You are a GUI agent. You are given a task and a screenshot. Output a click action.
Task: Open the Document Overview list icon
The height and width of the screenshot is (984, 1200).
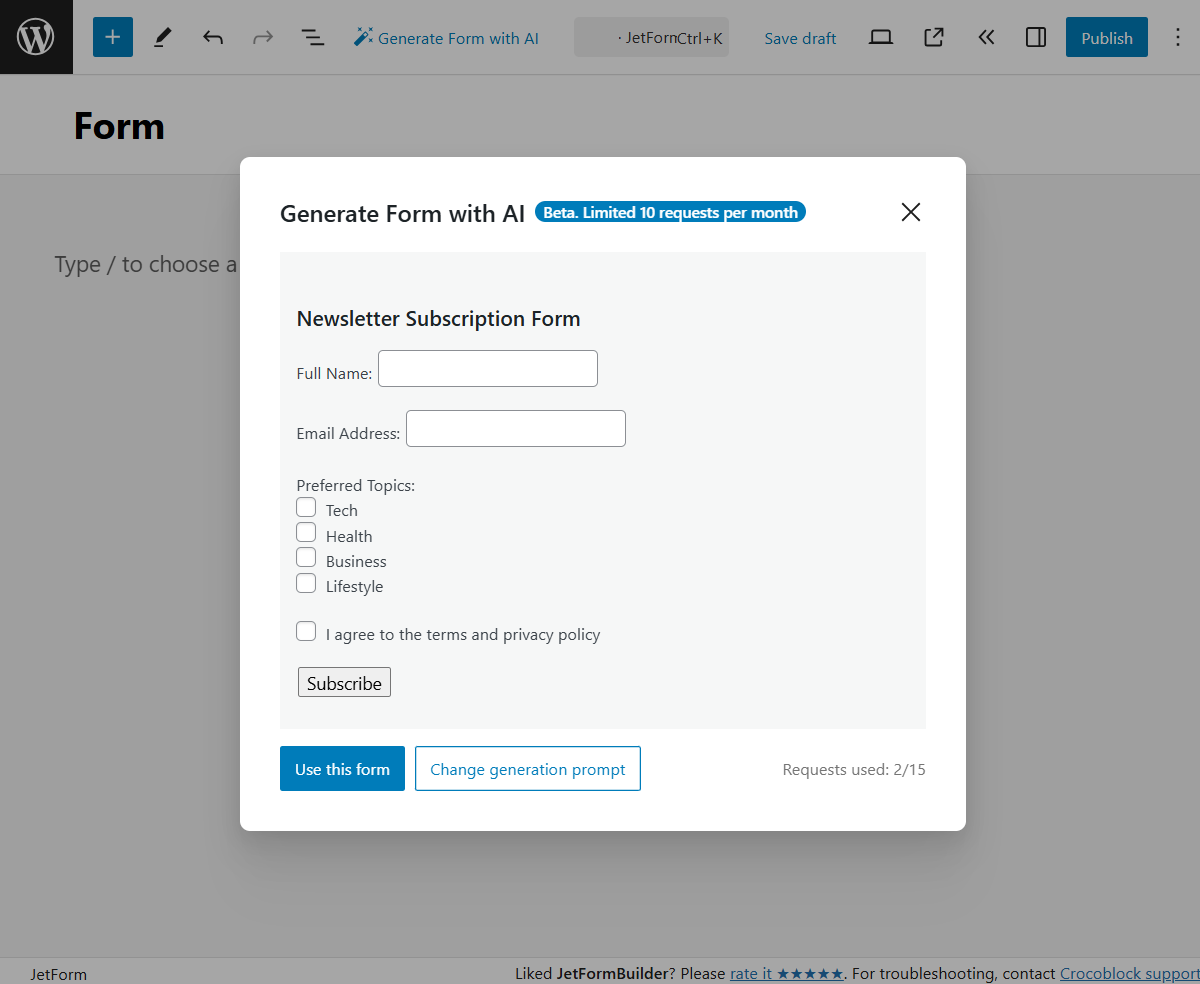click(312, 37)
